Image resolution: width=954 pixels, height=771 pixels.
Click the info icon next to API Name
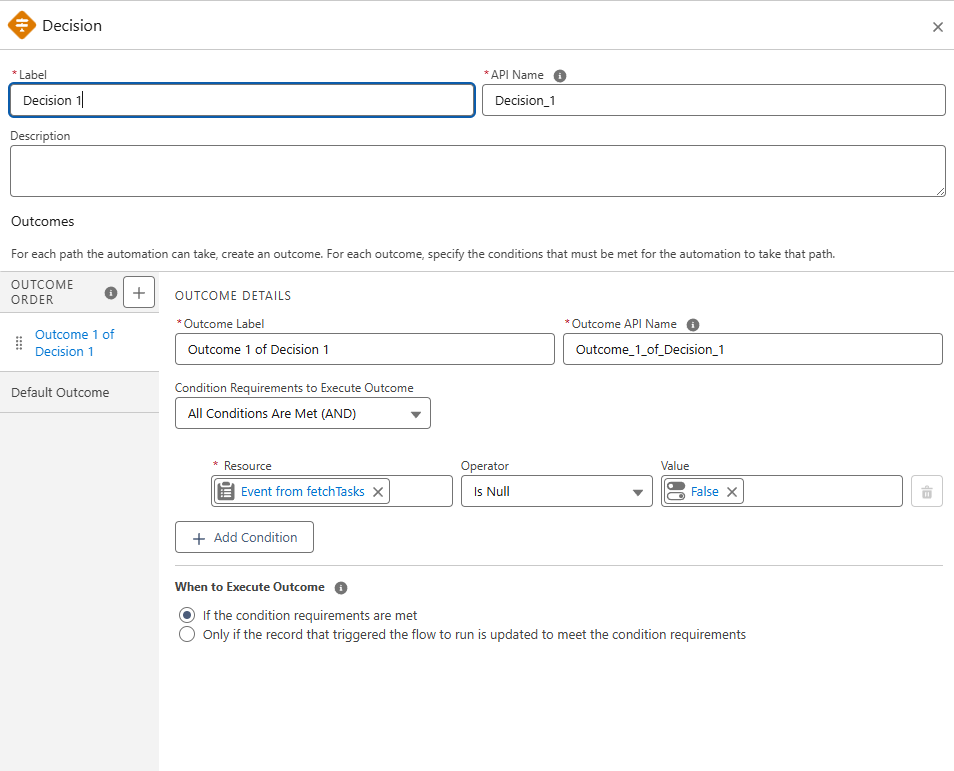pos(559,74)
